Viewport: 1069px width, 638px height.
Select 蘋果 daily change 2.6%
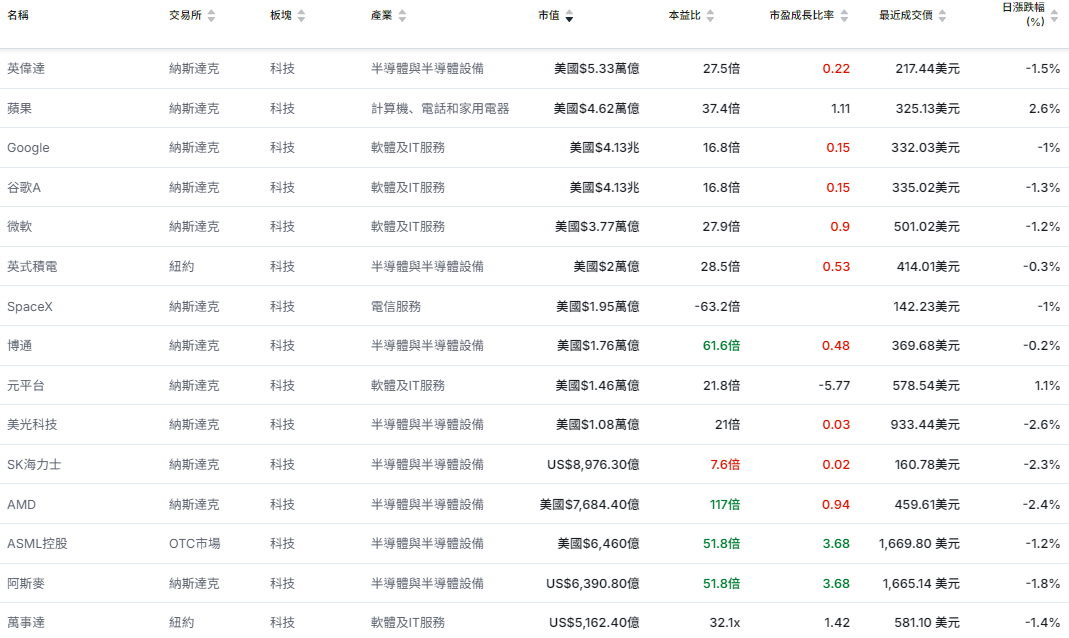1044,108
